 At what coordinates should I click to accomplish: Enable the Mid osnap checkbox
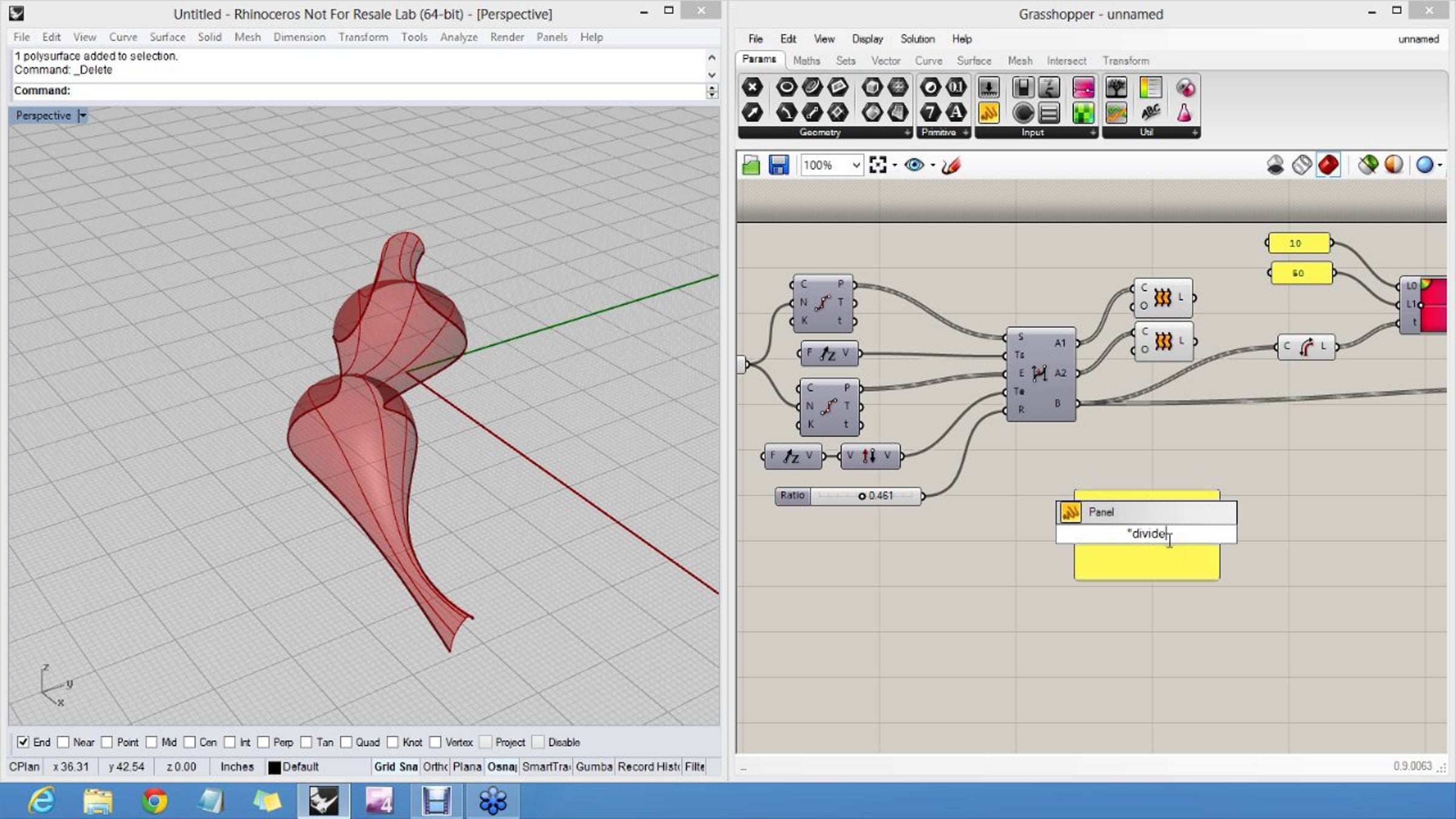pos(152,742)
